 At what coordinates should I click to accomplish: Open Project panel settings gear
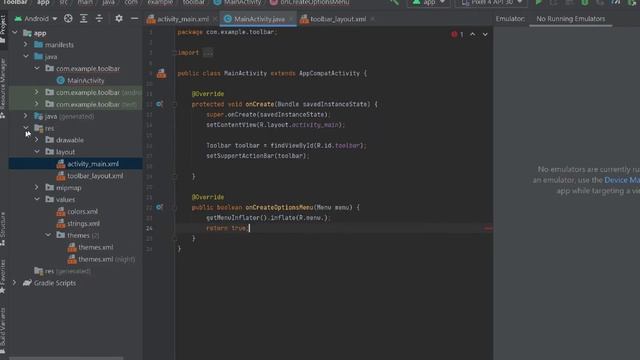[x=119, y=19]
